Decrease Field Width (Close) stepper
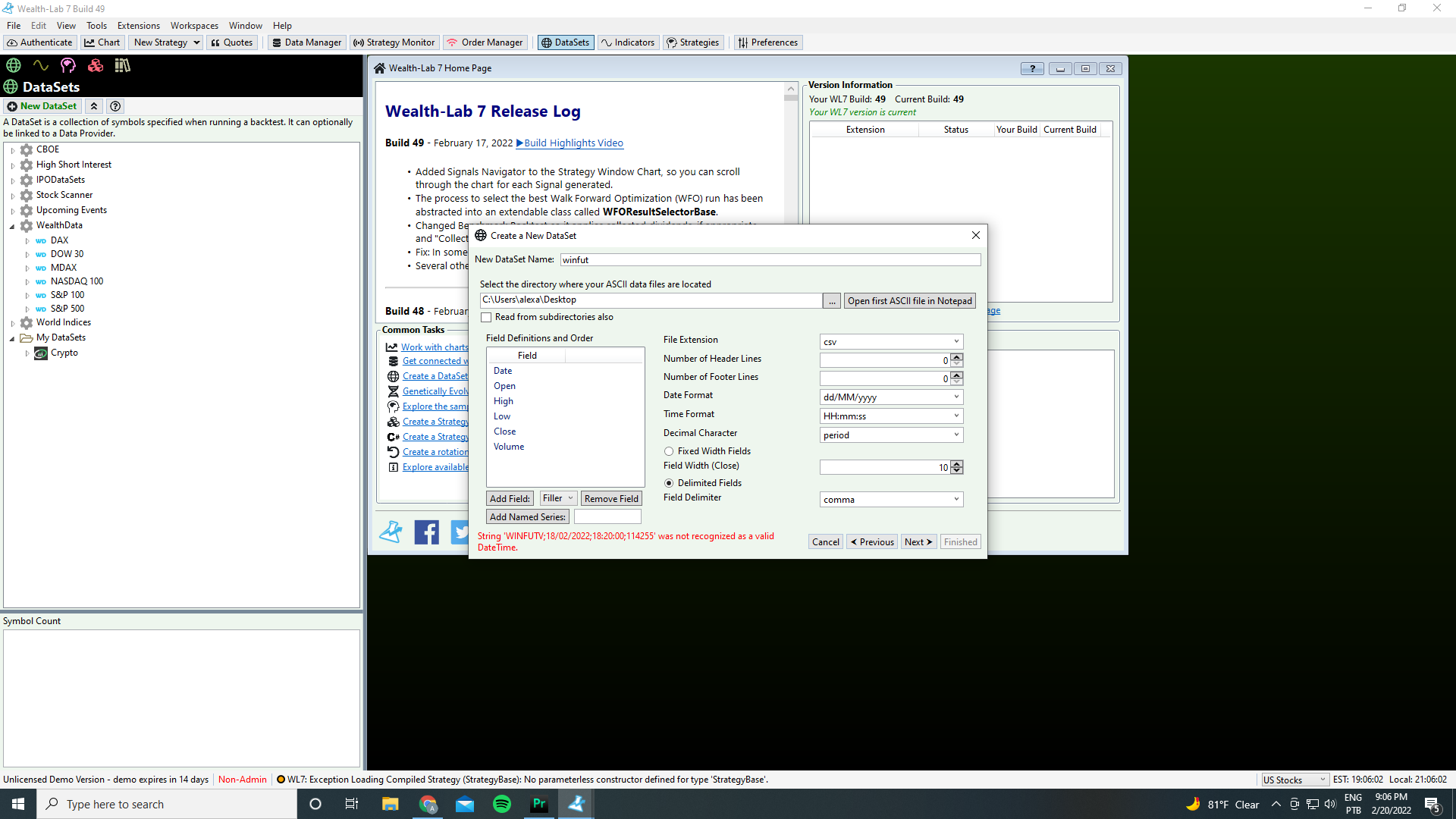The width and height of the screenshot is (1456, 819). click(x=957, y=472)
